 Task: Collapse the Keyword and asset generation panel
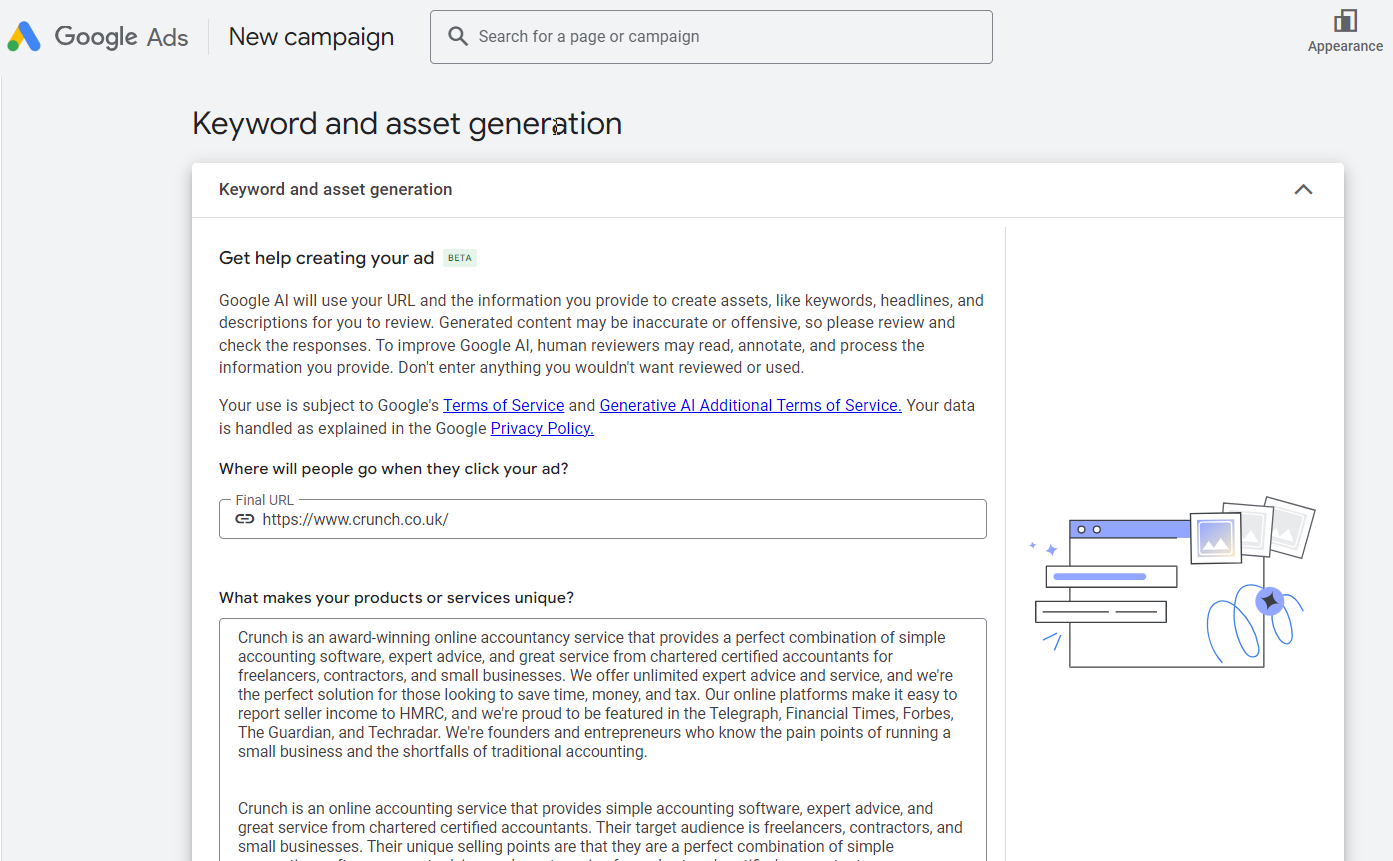pyautogui.click(x=1303, y=190)
